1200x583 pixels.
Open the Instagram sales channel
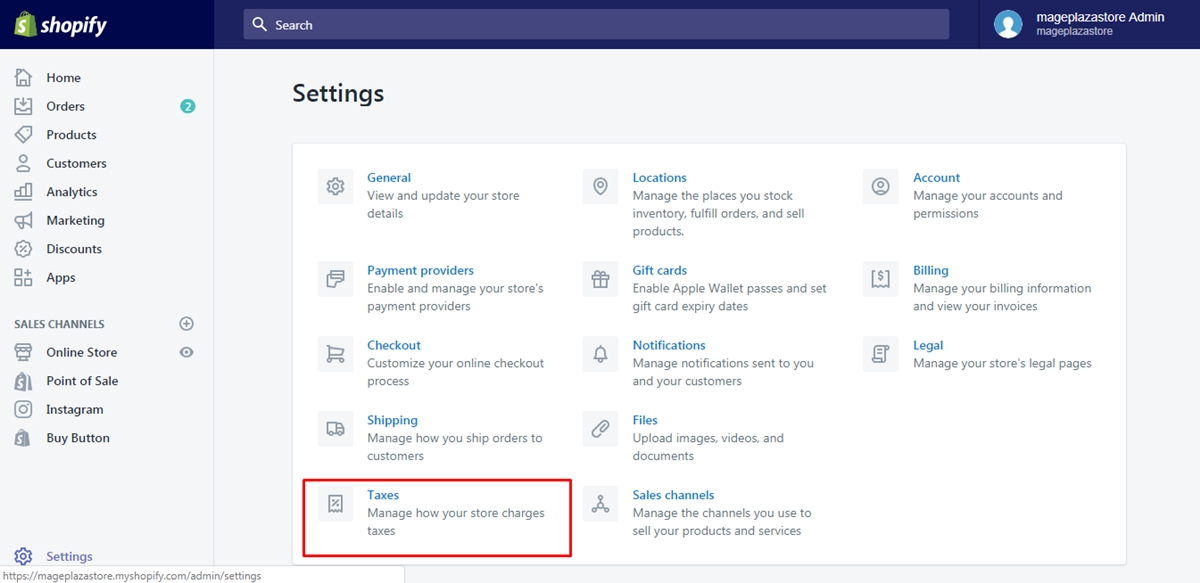[74, 409]
